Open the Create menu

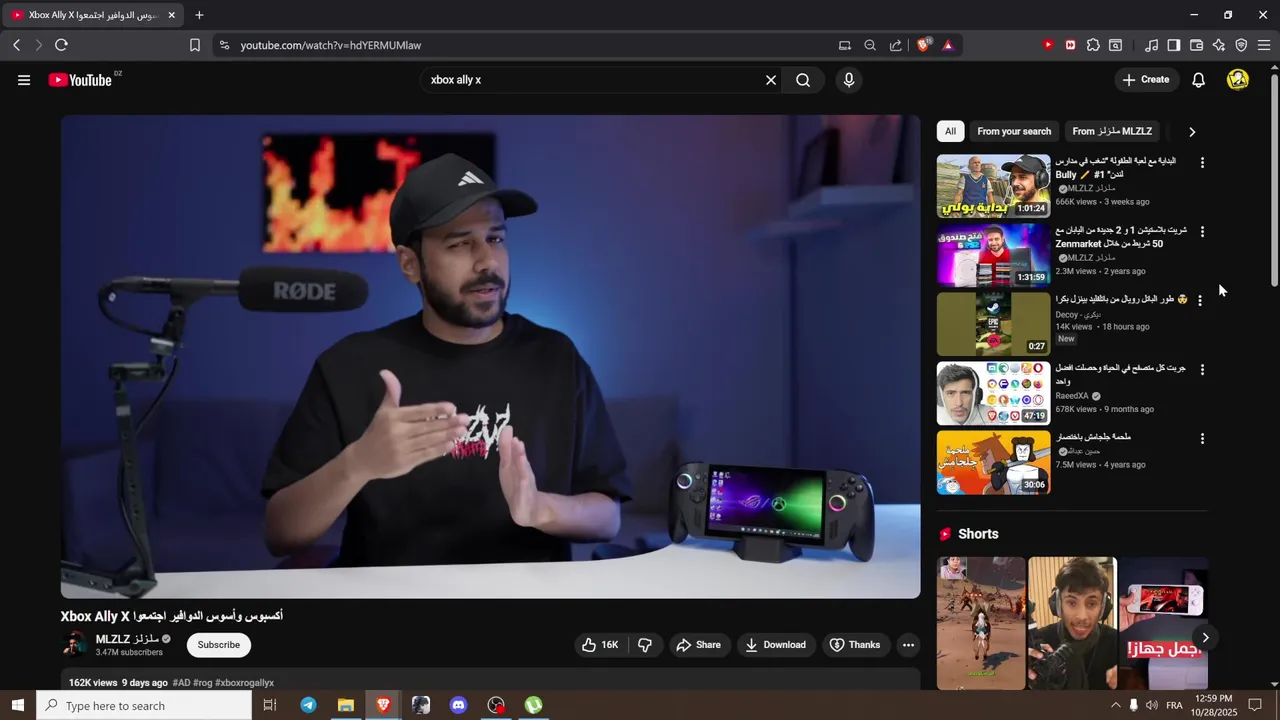coord(1146,80)
